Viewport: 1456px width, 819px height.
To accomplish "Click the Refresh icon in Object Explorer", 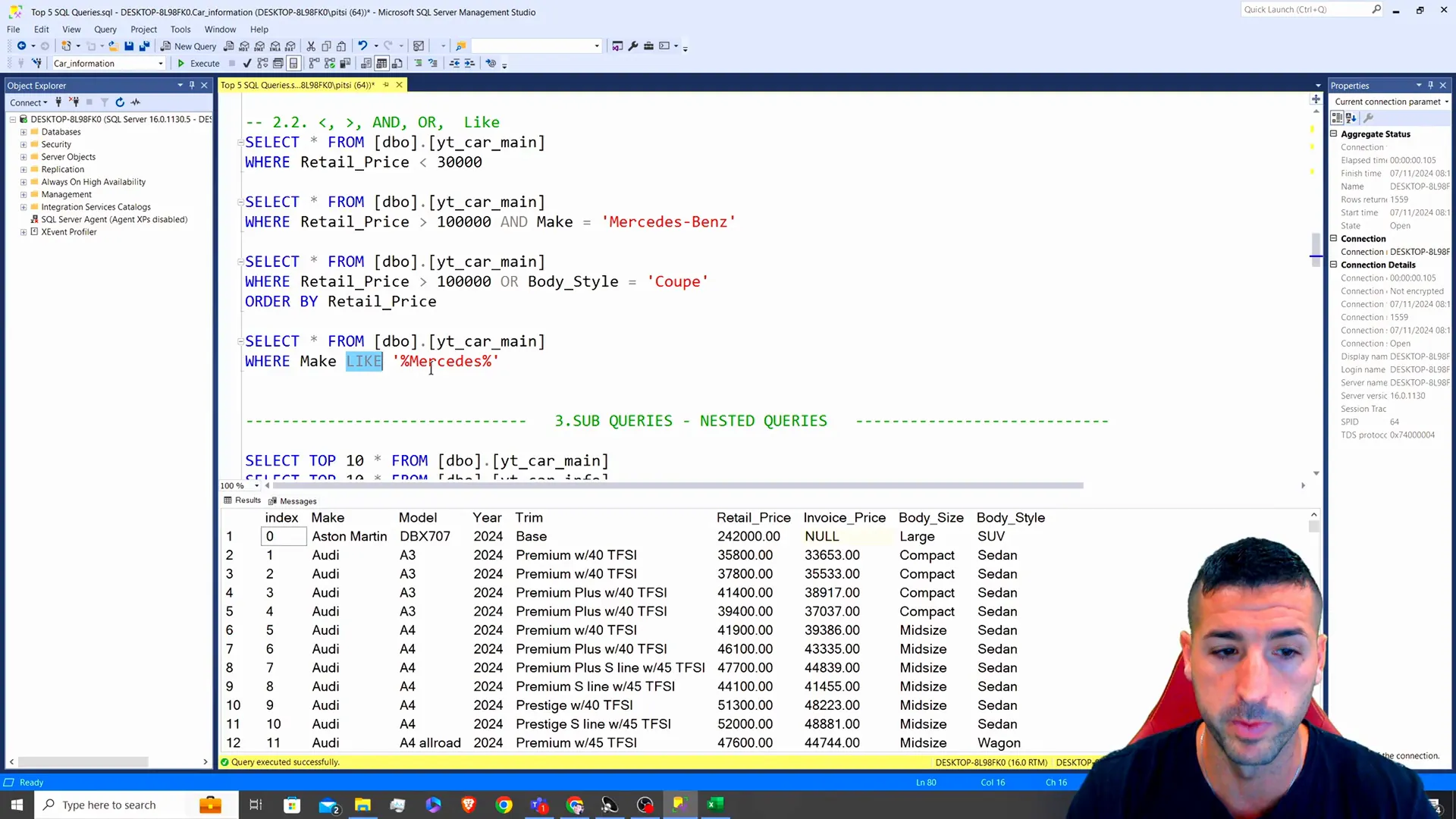I will tap(120, 102).
